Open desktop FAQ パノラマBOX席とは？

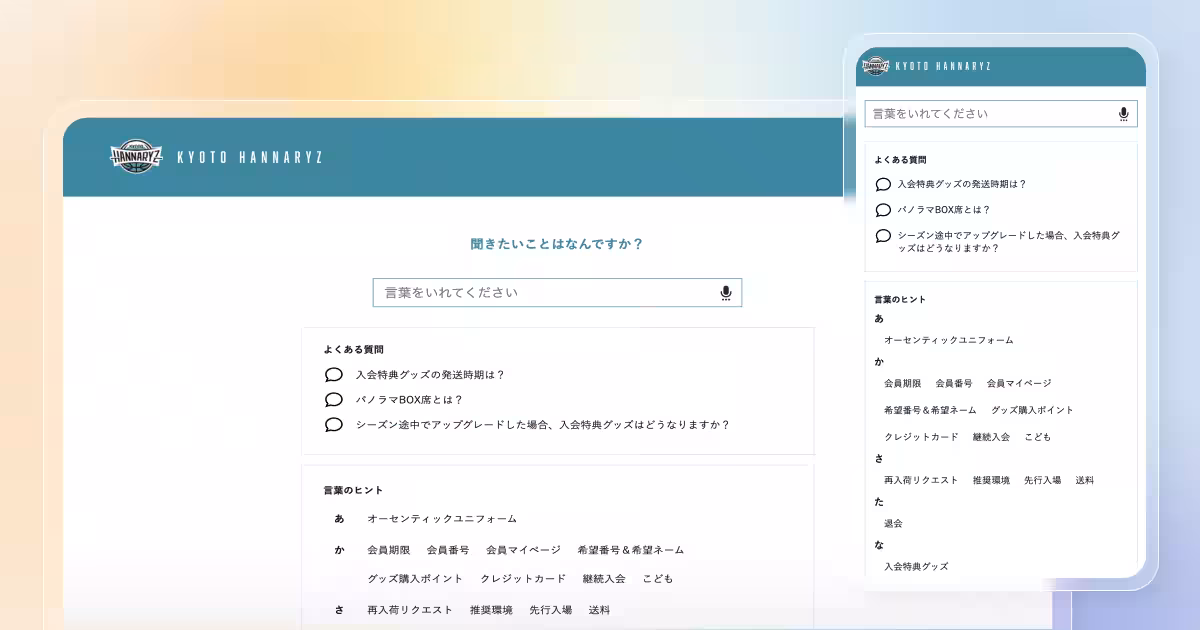(409, 400)
